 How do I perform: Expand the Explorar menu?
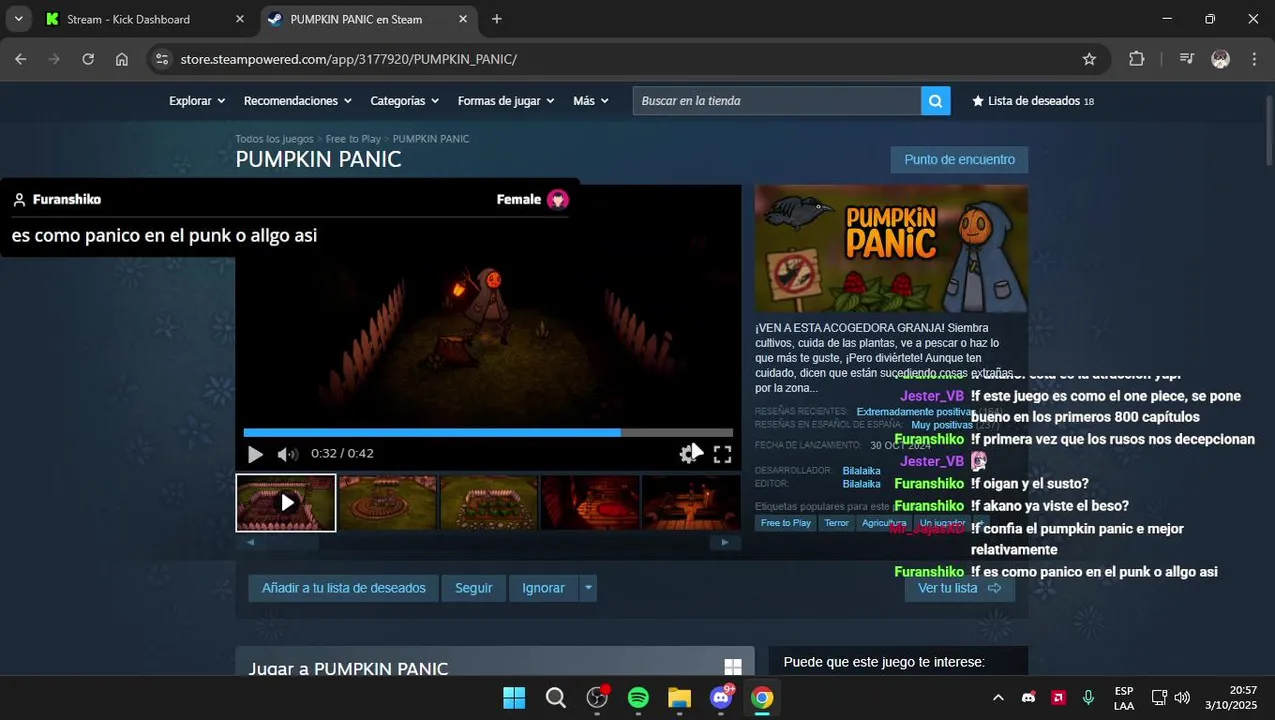pyautogui.click(x=197, y=101)
